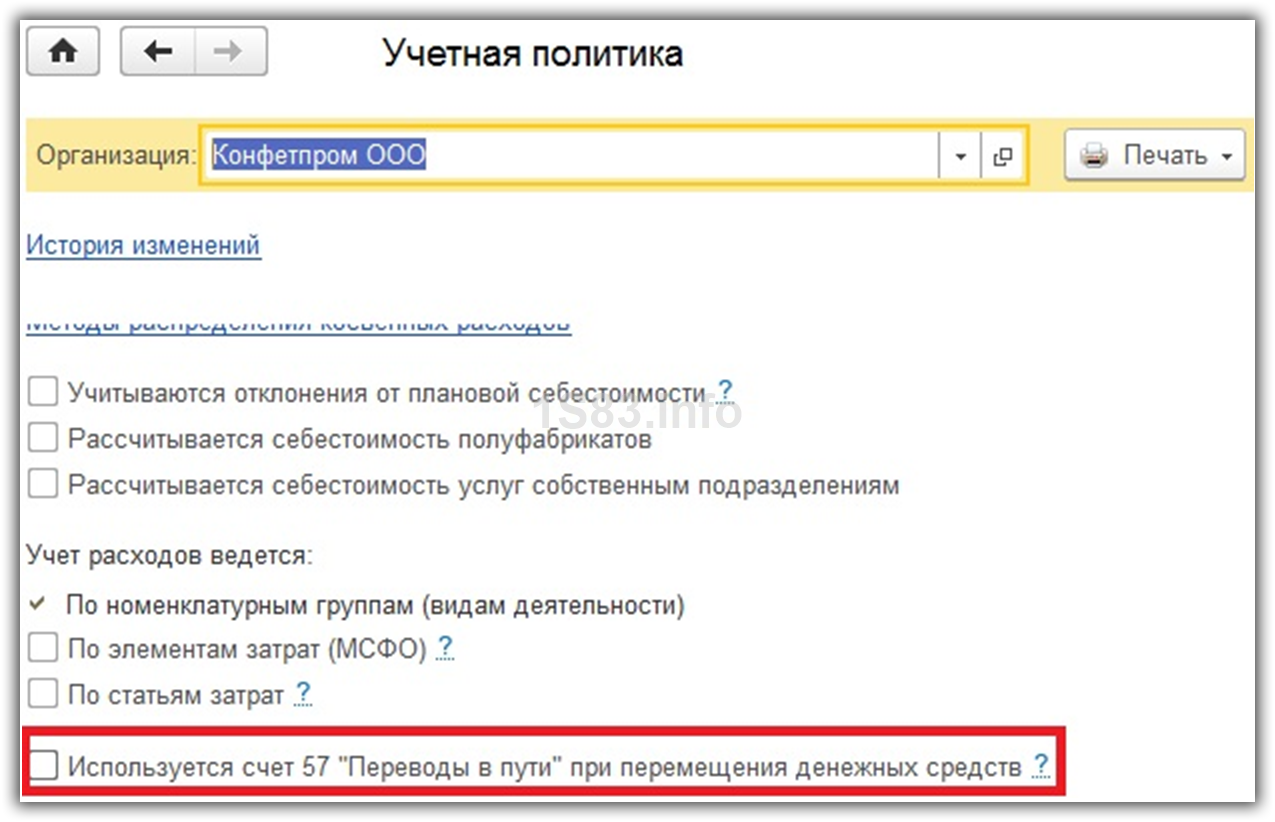Screen dimensions: 1275x822
Task: Click the Home icon button
Action: point(62,53)
